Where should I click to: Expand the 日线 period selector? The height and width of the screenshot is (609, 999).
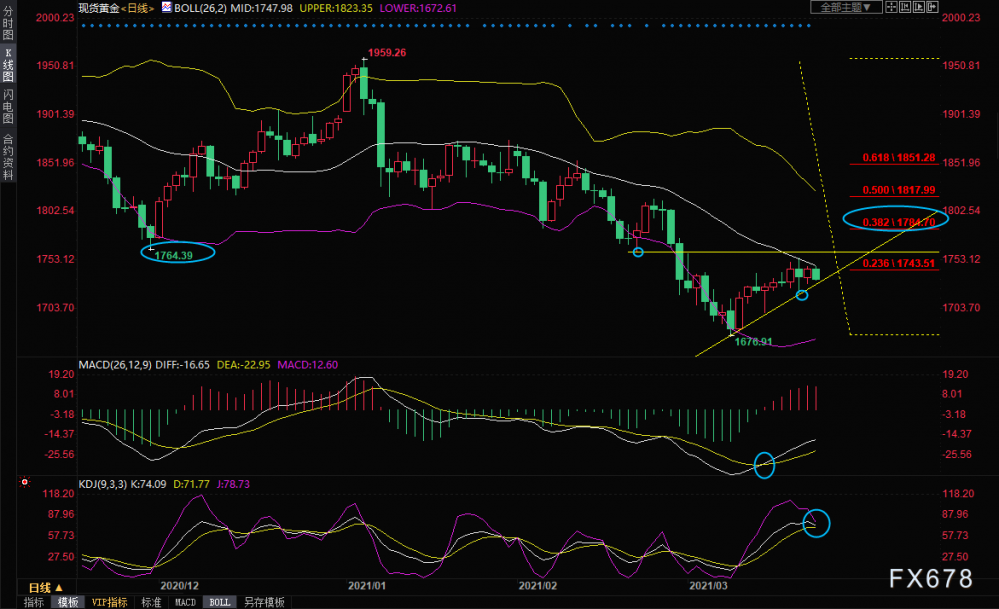[x=46, y=587]
